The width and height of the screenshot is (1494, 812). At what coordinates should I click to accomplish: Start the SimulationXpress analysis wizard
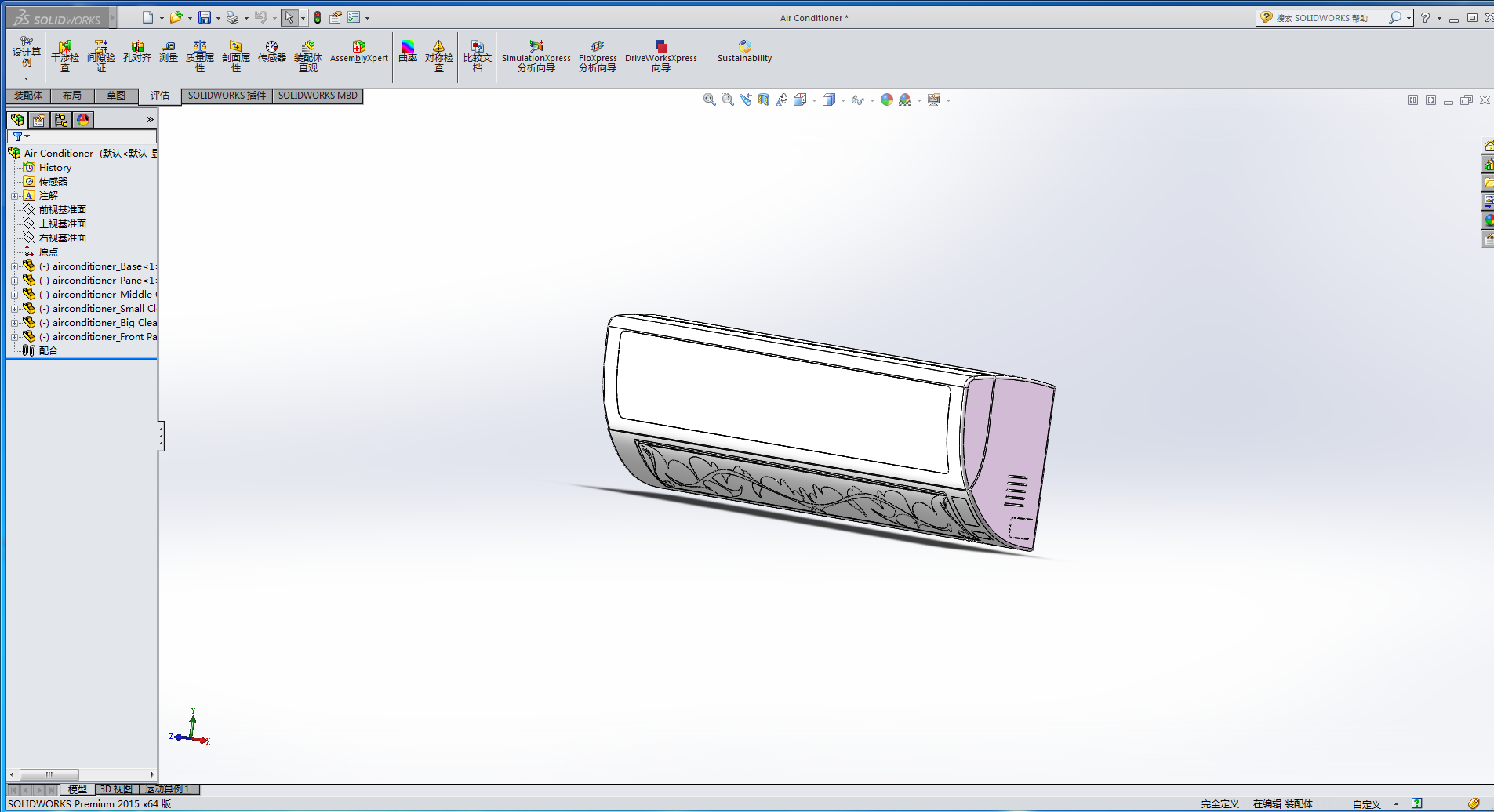coord(536,56)
